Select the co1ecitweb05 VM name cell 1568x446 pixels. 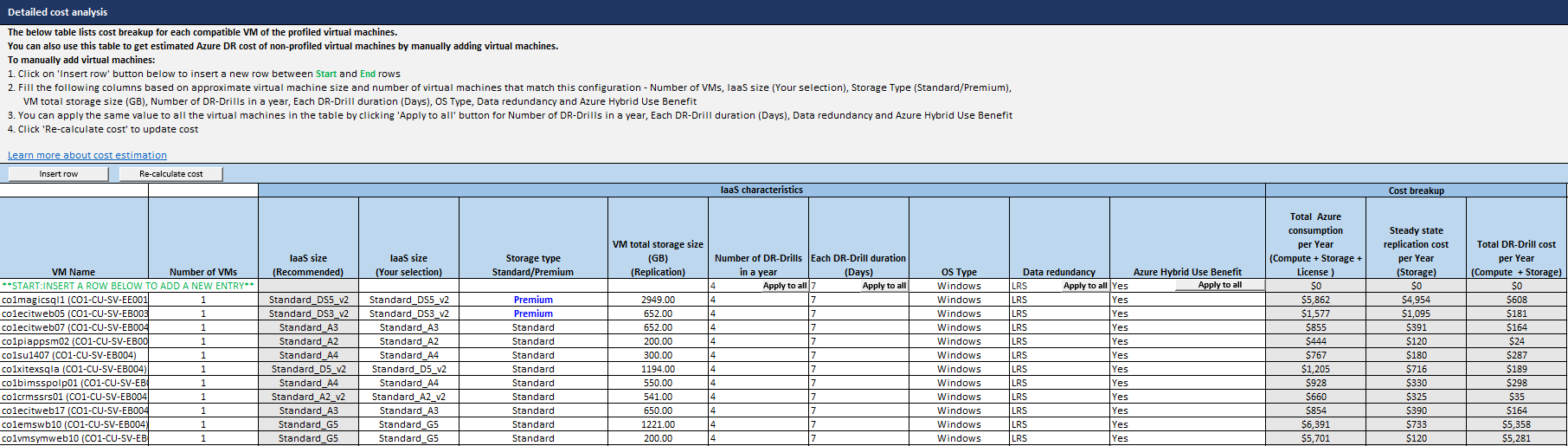pyautogui.click(x=74, y=313)
